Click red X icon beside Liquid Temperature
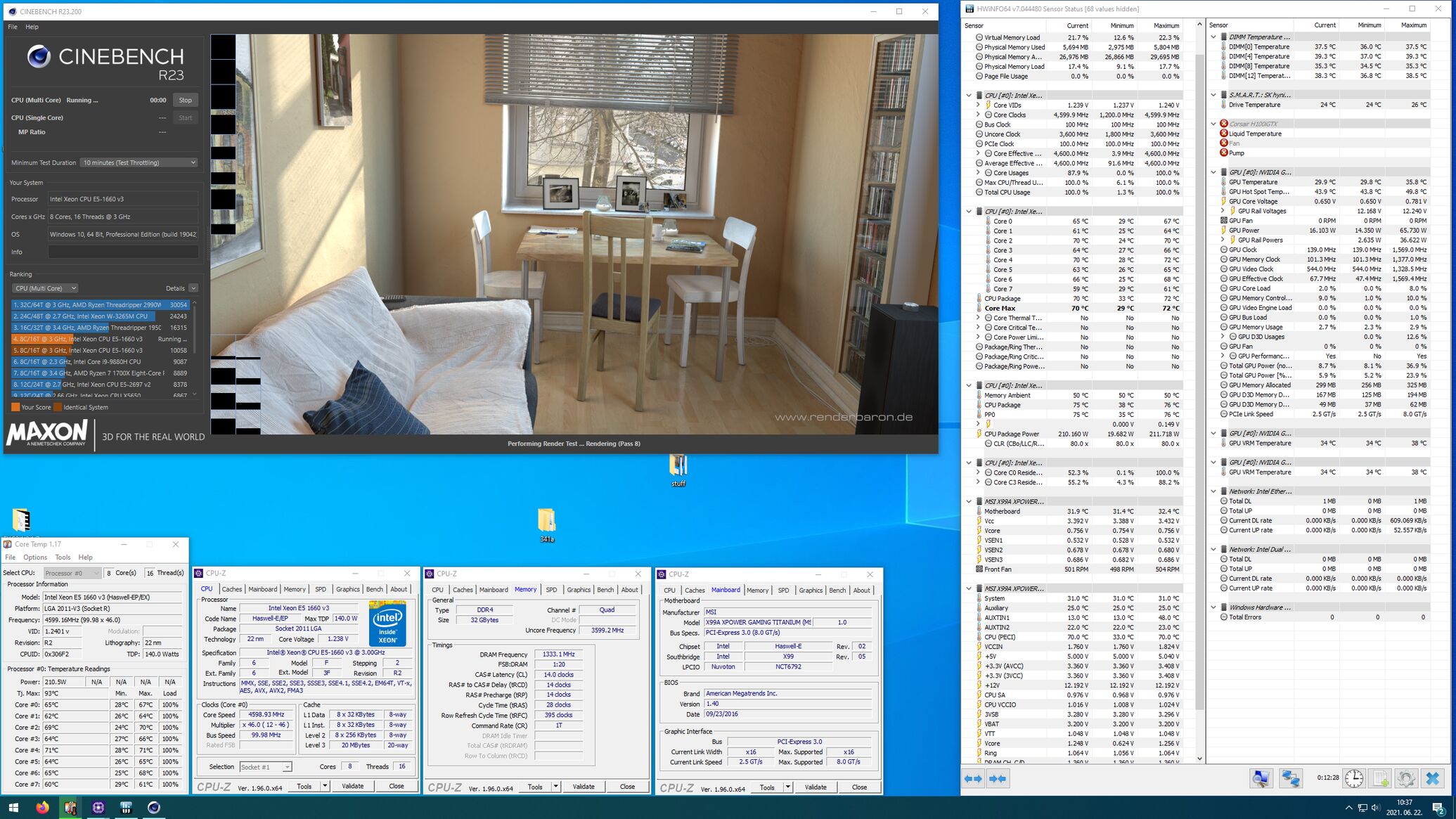The image size is (1456, 819). click(x=1224, y=134)
